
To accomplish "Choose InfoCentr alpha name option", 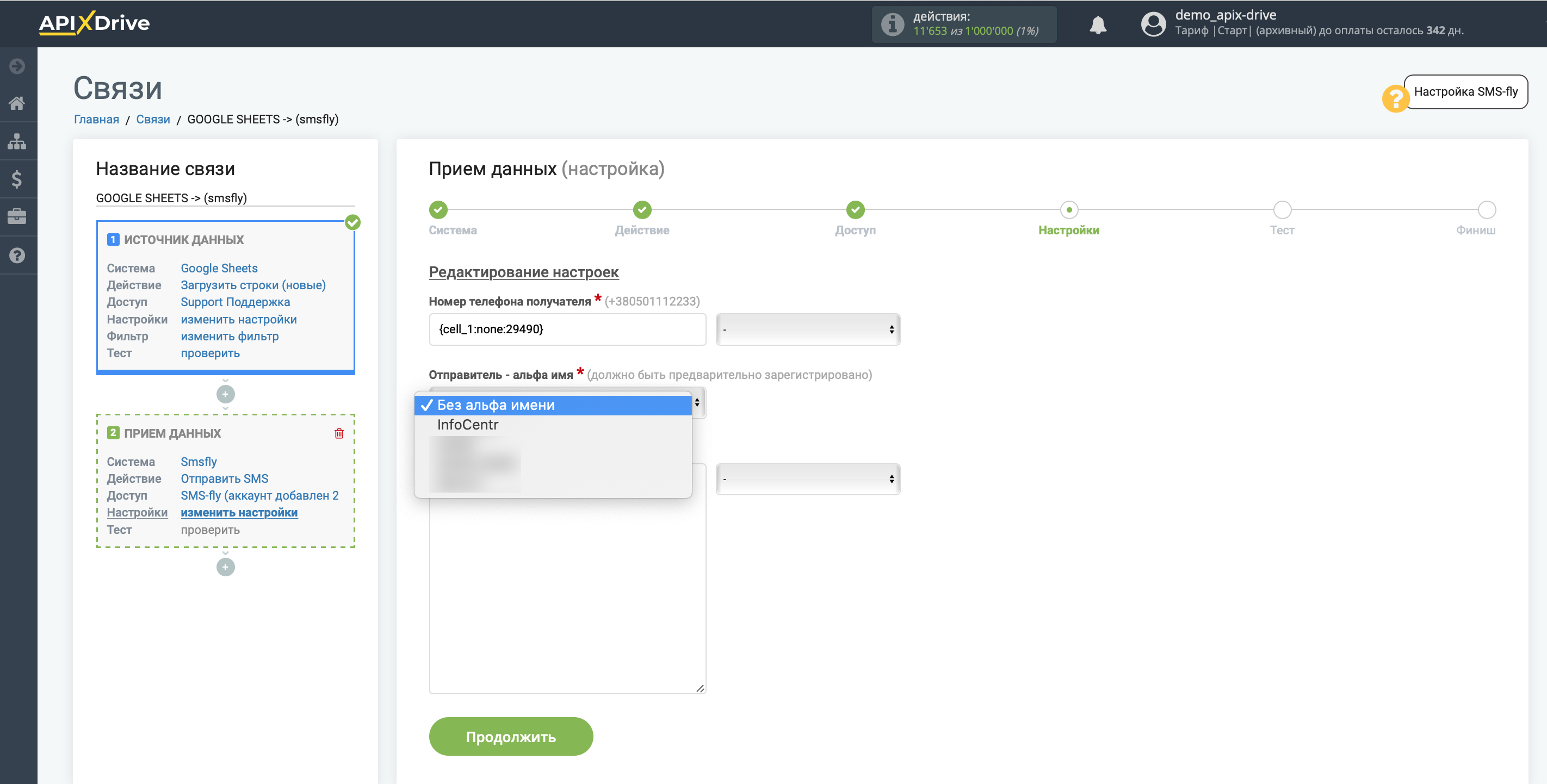I will [x=553, y=425].
